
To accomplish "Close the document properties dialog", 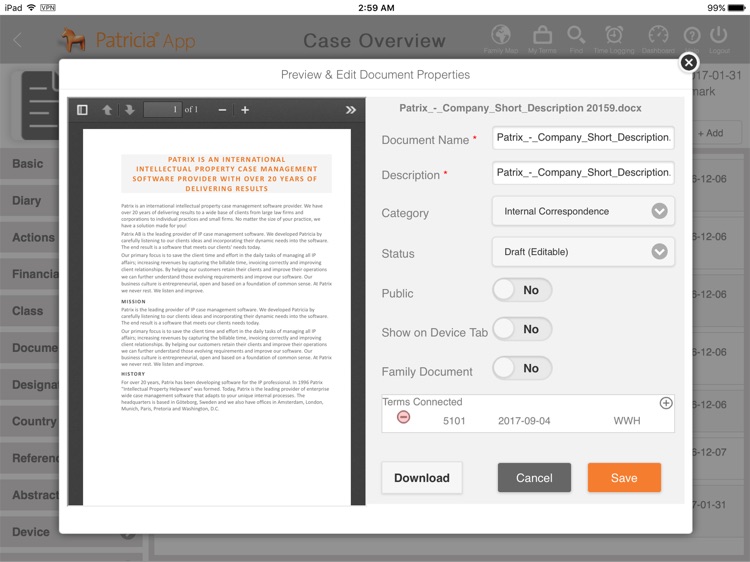I will tap(688, 62).
